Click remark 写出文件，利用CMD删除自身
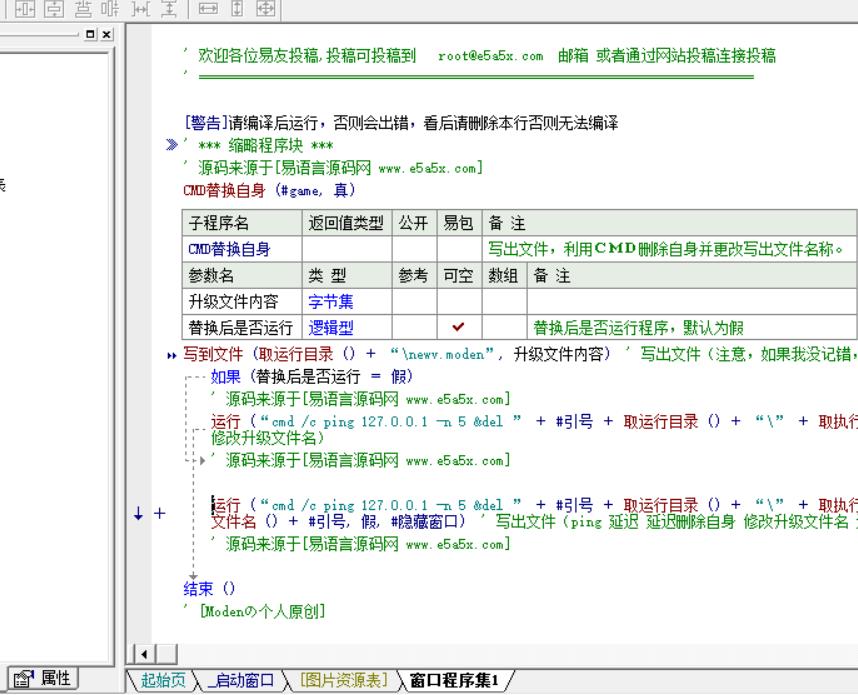Viewport: 858px width, 695px height. coord(665,250)
